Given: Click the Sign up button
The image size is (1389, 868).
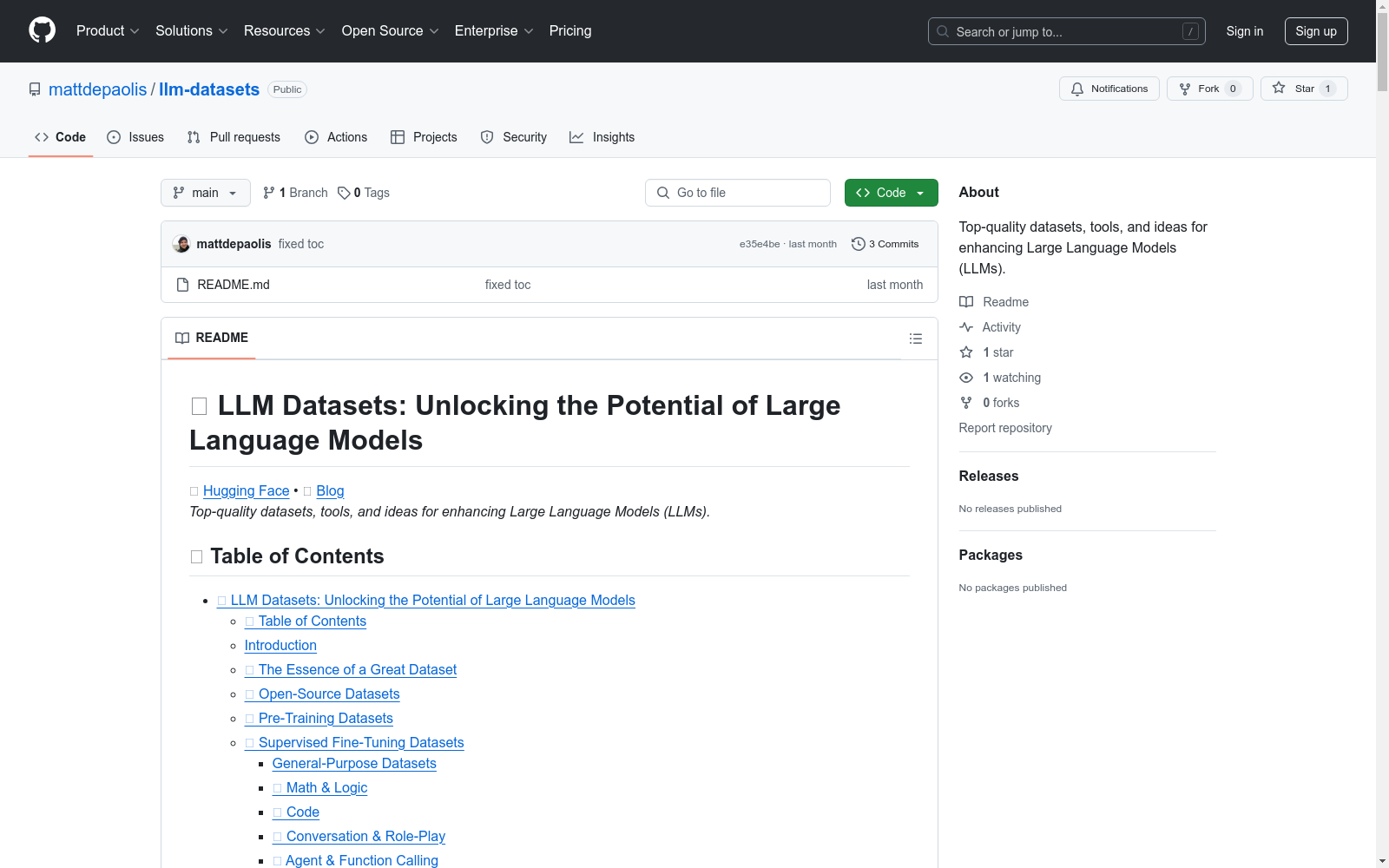Looking at the screenshot, I should click(1316, 31).
